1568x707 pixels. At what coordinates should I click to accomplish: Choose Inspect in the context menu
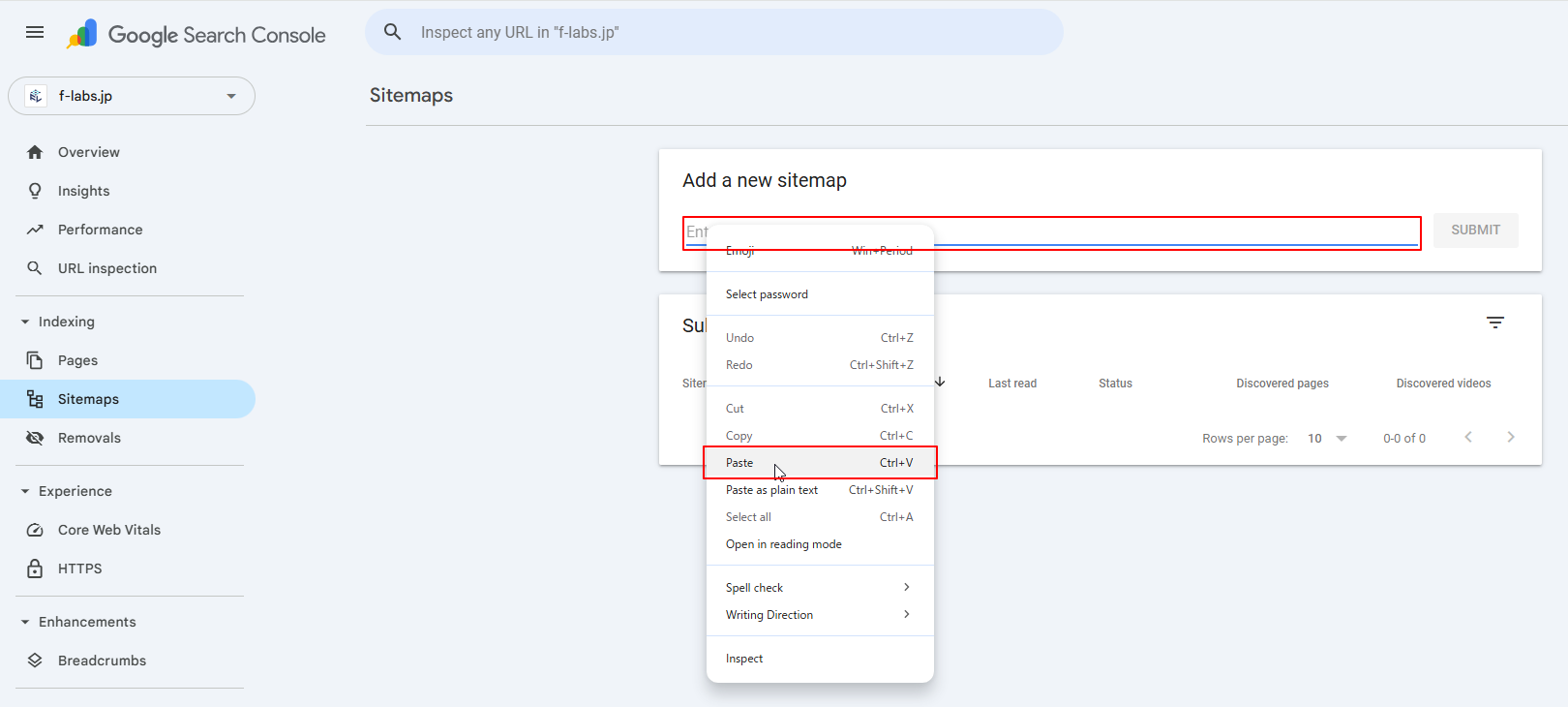pyautogui.click(x=820, y=659)
